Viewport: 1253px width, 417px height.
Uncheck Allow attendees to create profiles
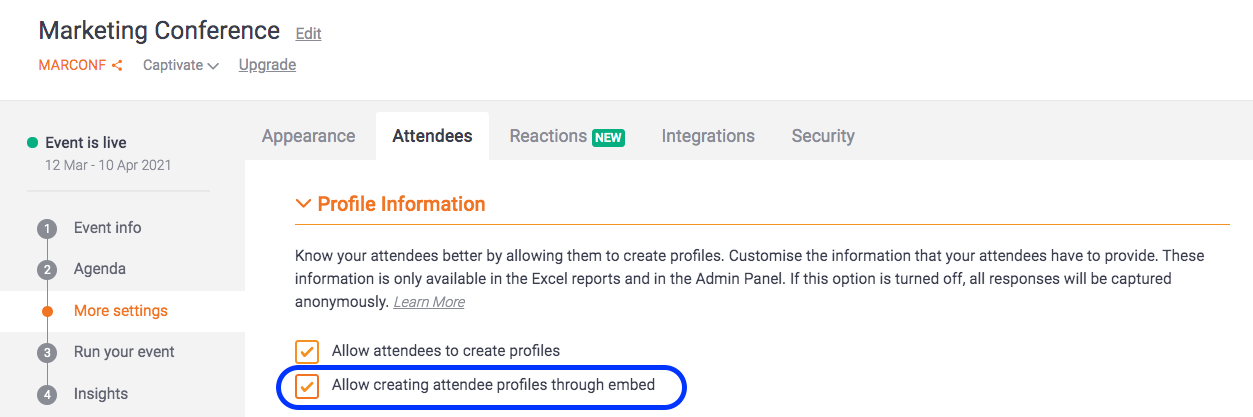pyautogui.click(x=307, y=352)
